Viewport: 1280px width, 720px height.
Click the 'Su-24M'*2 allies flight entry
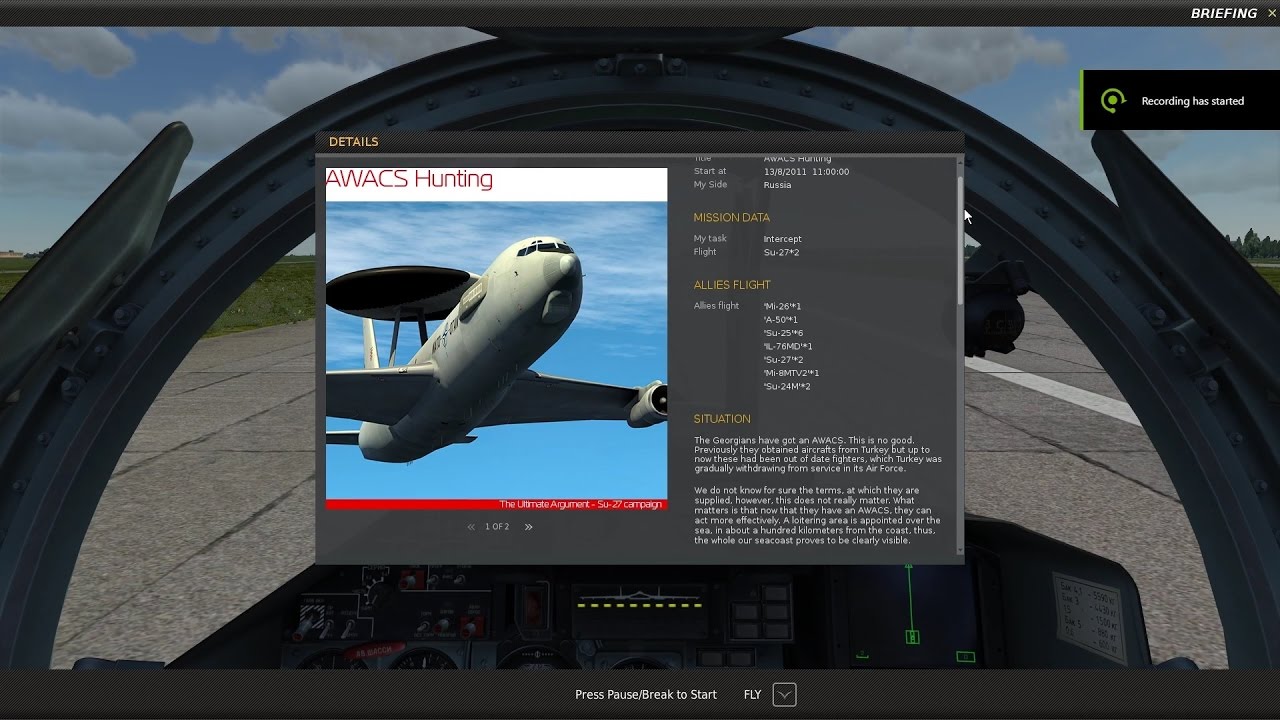(787, 387)
